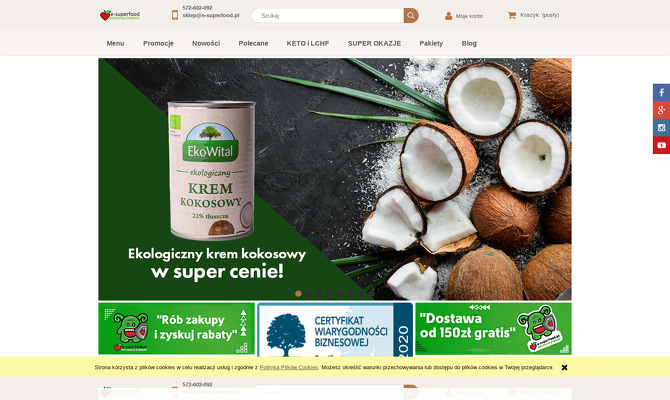This screenshot has height=400, width=670.
Task: Click the e-superfood logo
Action: 120,15
